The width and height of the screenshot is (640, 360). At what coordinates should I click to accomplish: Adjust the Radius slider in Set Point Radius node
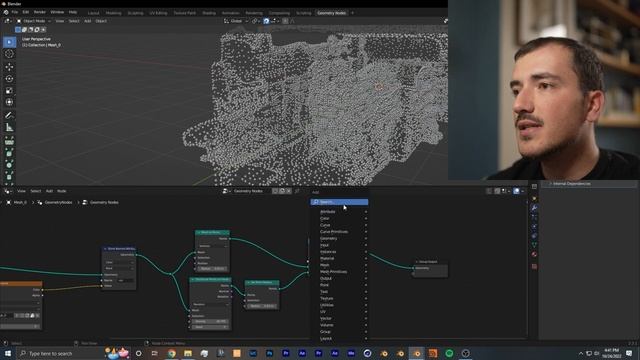pos(263,306)
